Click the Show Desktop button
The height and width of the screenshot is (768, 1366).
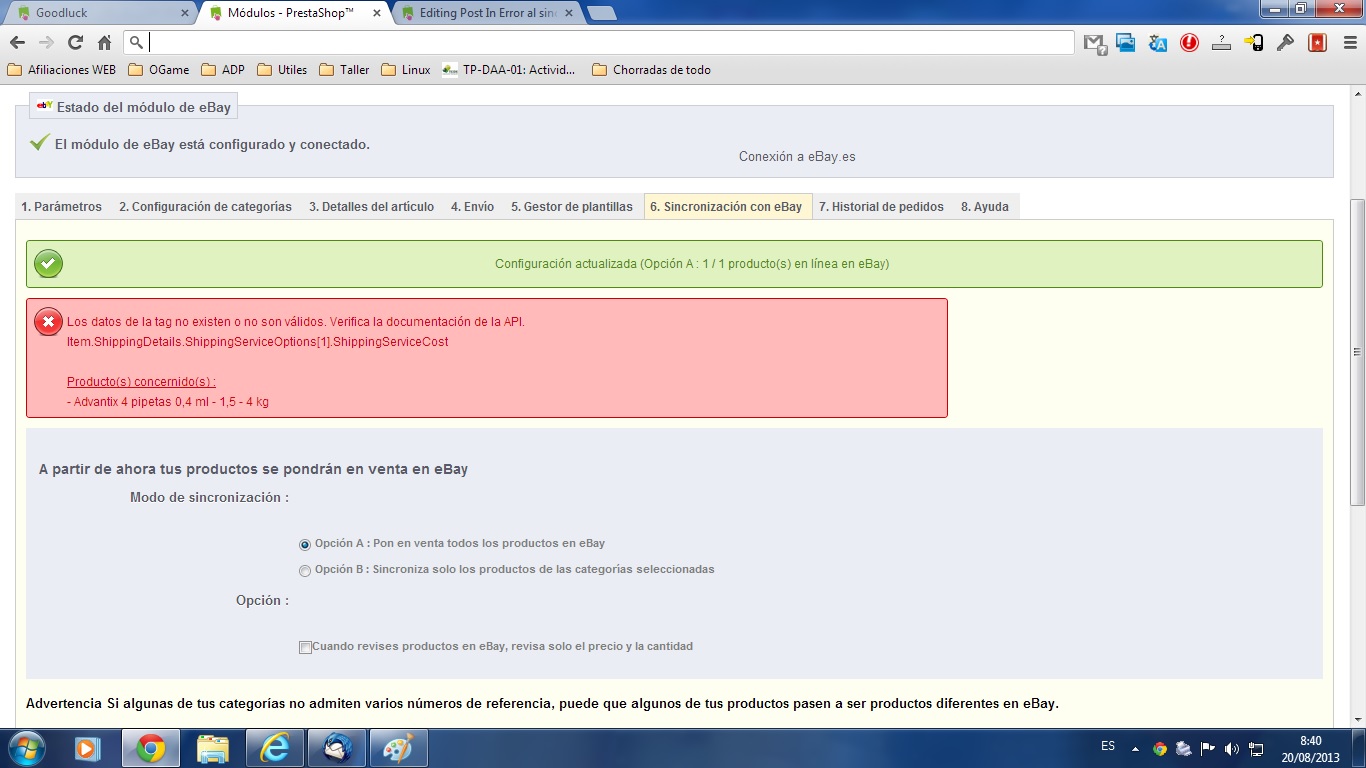[x=1358, y=748]
